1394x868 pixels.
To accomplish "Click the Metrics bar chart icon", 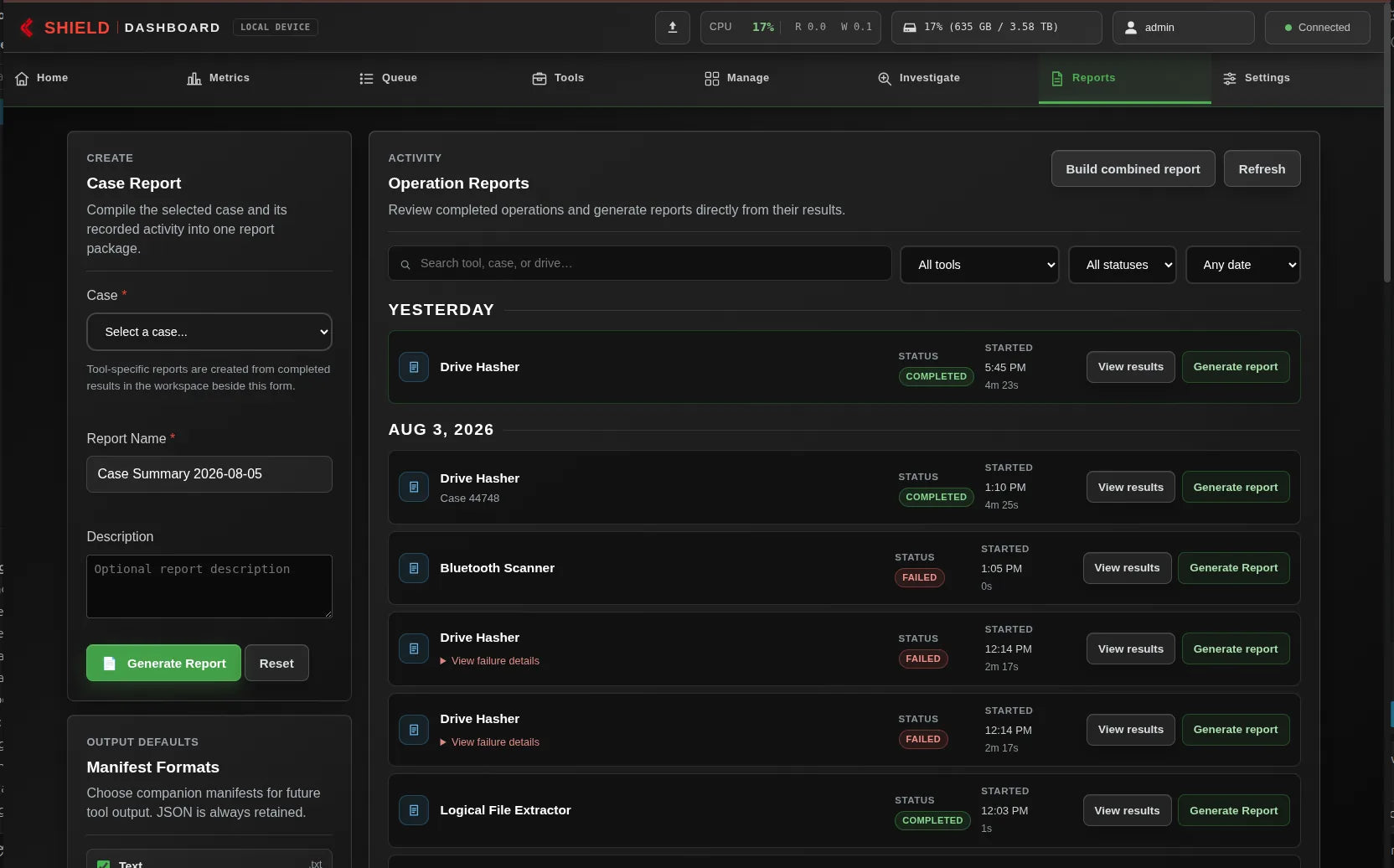I will click(x=194, y=78).
